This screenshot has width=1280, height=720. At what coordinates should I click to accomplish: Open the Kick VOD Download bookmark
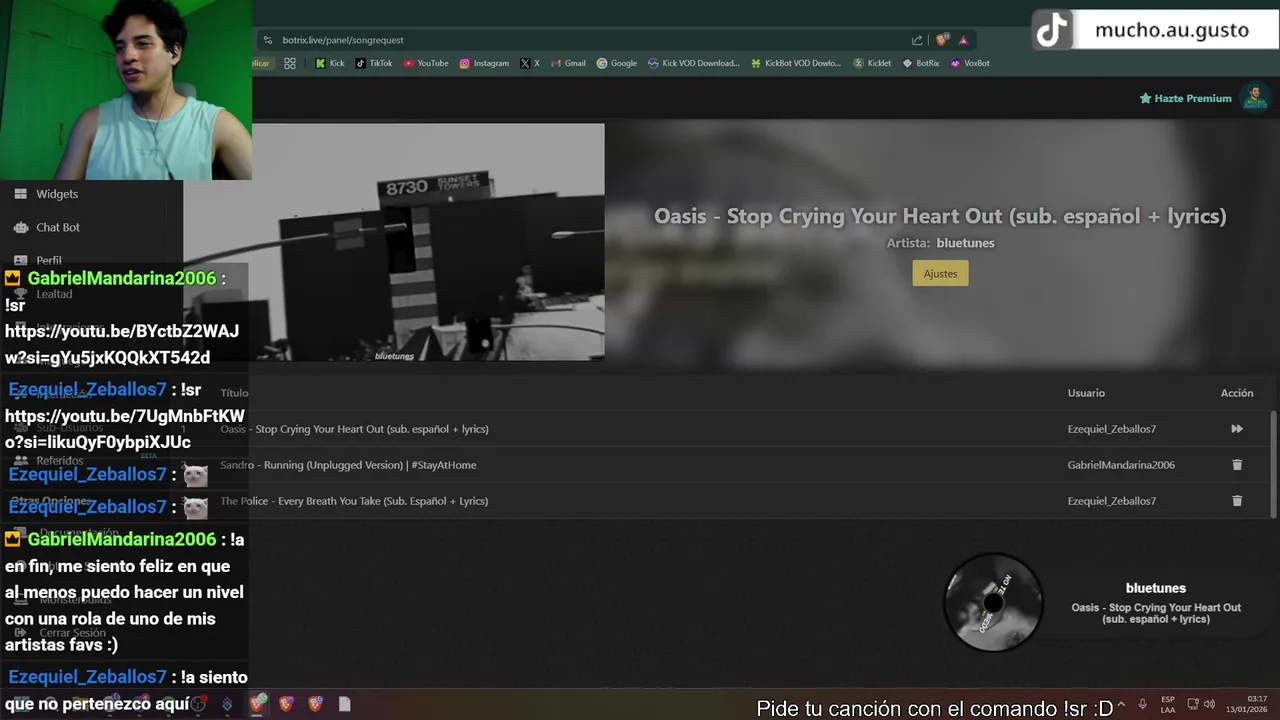[x=694, y=63]
